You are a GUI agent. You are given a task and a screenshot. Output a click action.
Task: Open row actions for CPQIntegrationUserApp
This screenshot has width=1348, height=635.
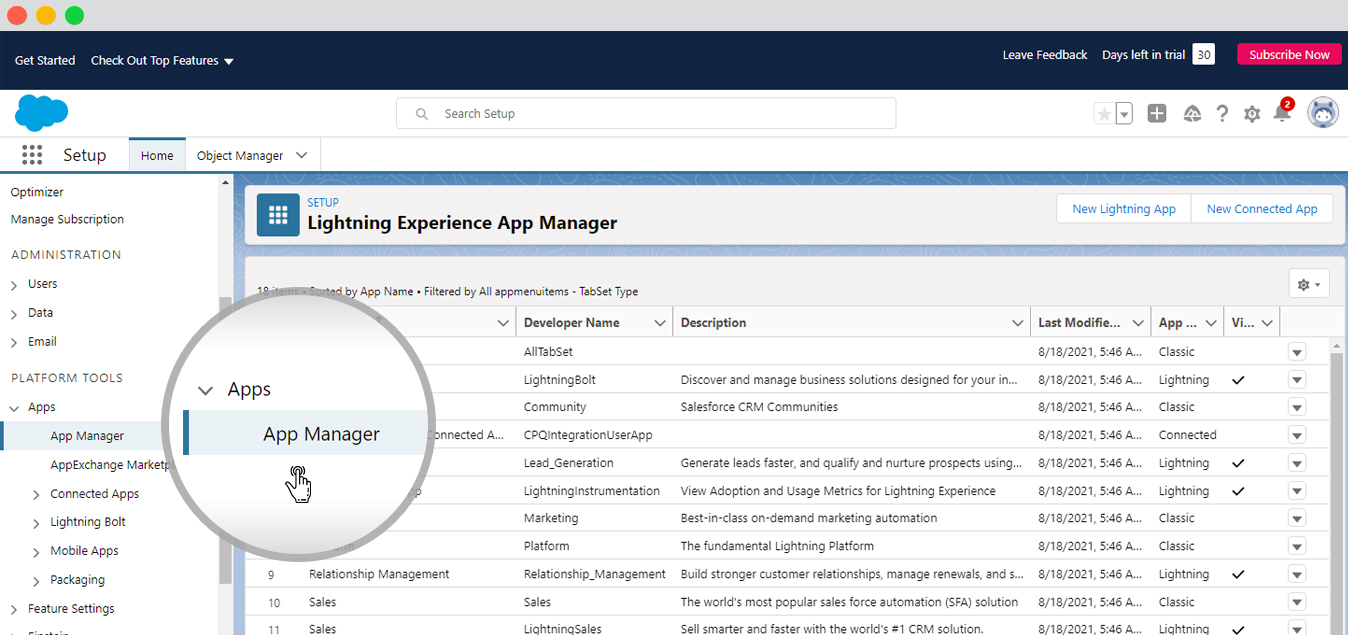pyautogui.click(x=1297, y=435)
